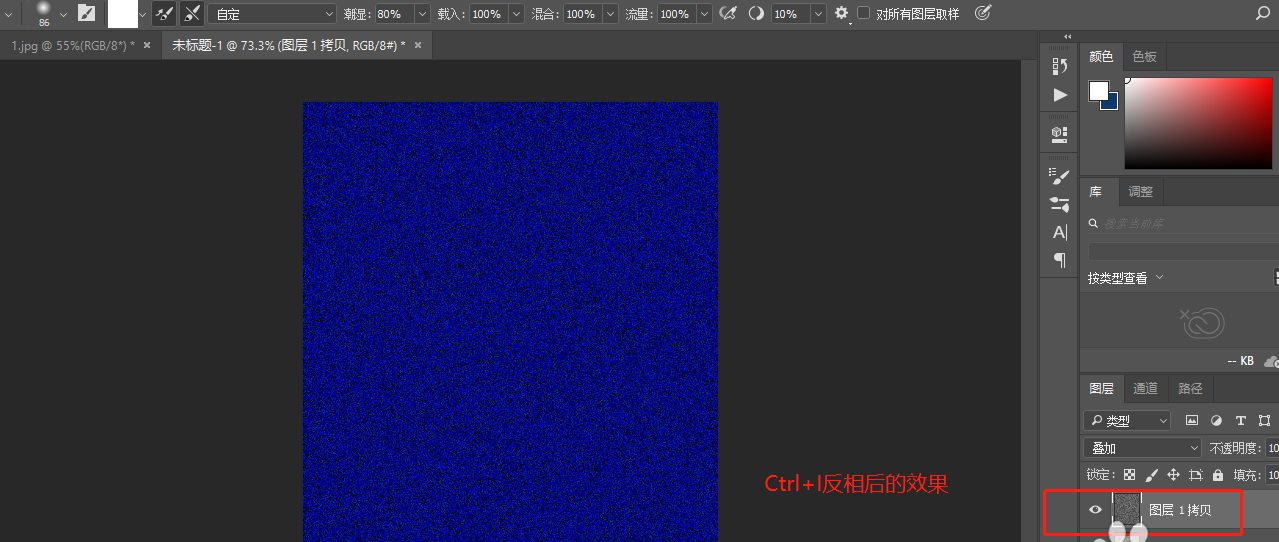This screenshot has width=1279, height=542.
Task: Open the Brush Settings panel icon
Action: (x=1060, y=175)
